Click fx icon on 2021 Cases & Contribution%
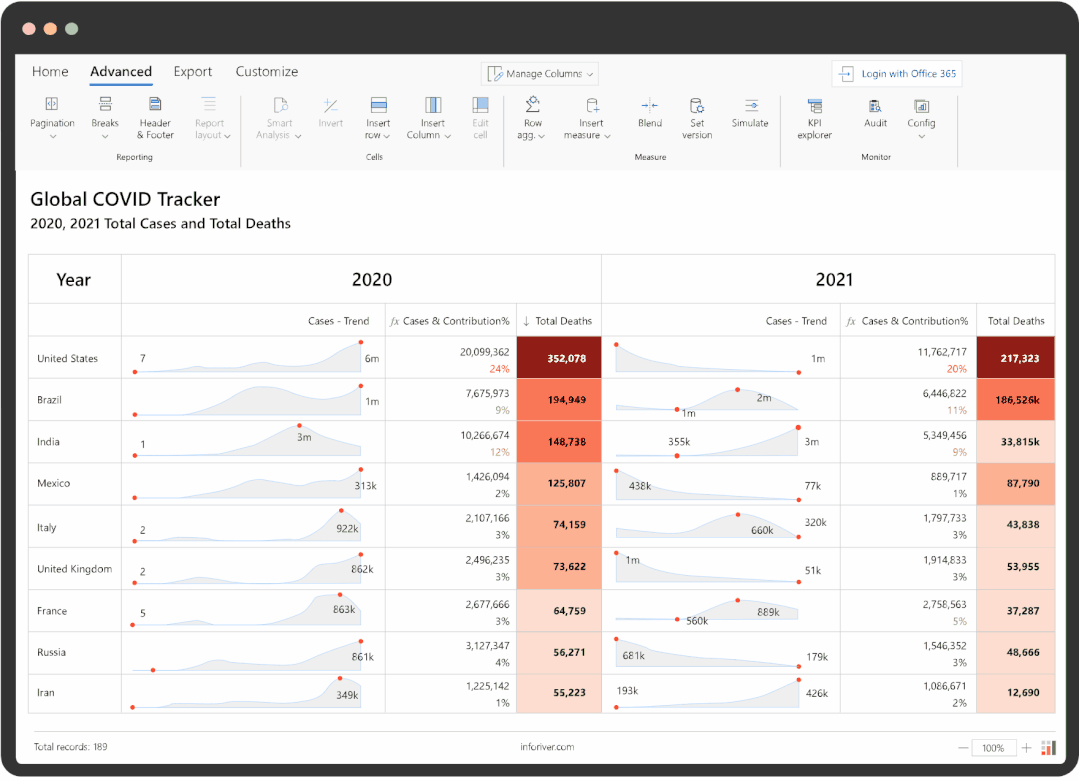This screenshot has height=781, width=1079. 851,321
